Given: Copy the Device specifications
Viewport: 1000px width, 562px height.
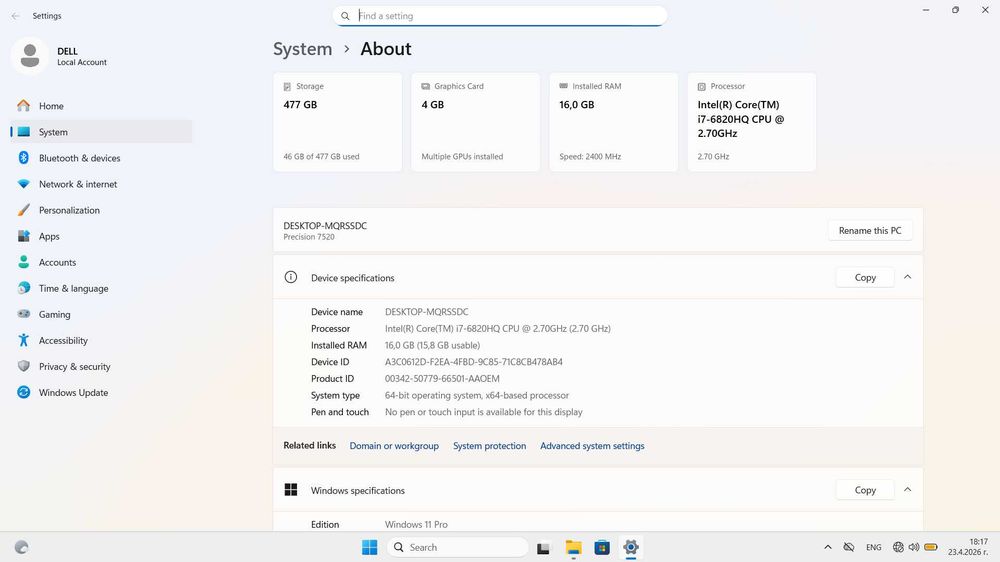Looking at the screenshot, I should click(865, 277).
